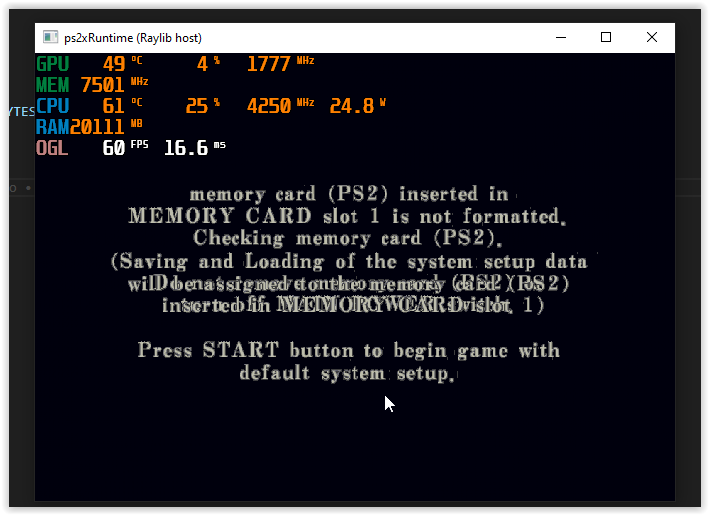Click the 60 FPS counter
The height and width of the screenshot is (515, 709).
click(x=125, y=148)
